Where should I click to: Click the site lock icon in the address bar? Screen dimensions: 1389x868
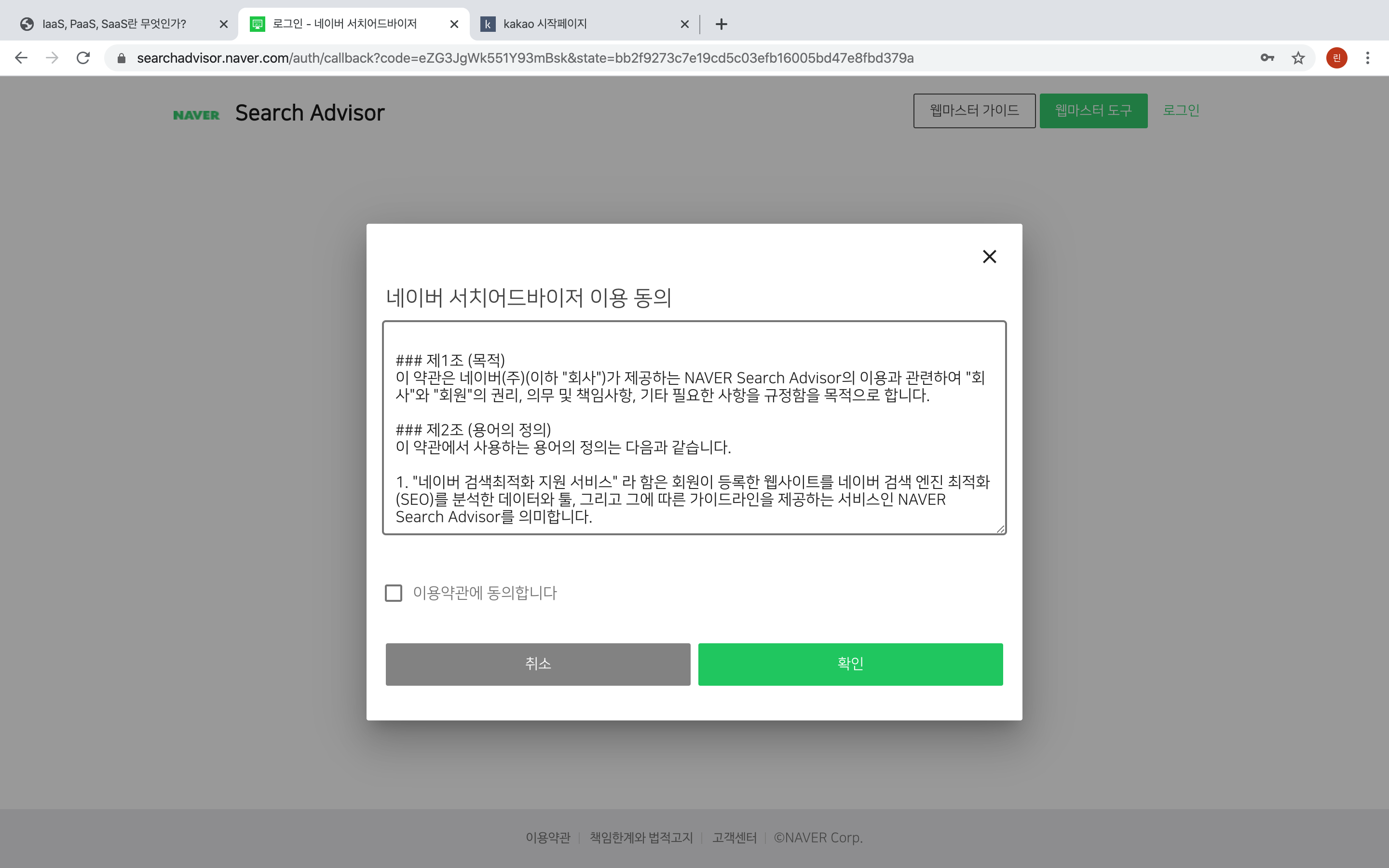(x=121, y=58)
